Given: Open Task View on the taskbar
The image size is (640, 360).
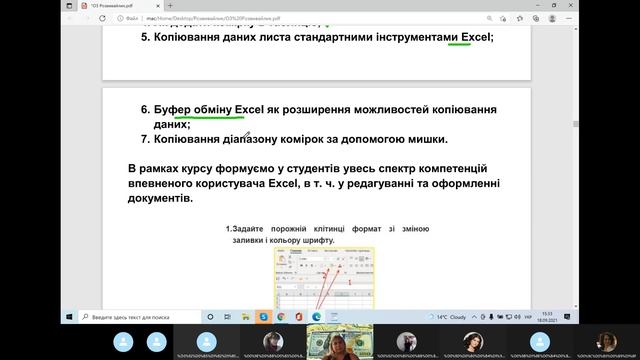Looking at the screenshot, I should [x=228, y=317].
